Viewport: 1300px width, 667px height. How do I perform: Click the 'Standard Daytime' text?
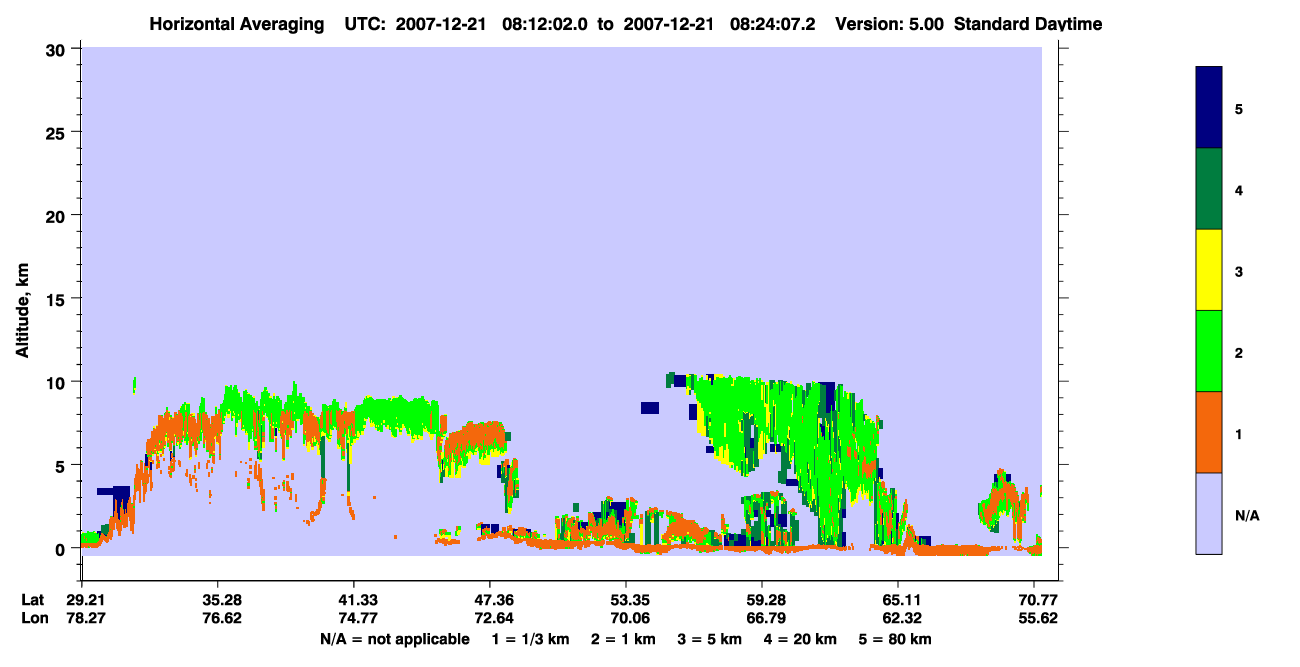point(1028,24)
